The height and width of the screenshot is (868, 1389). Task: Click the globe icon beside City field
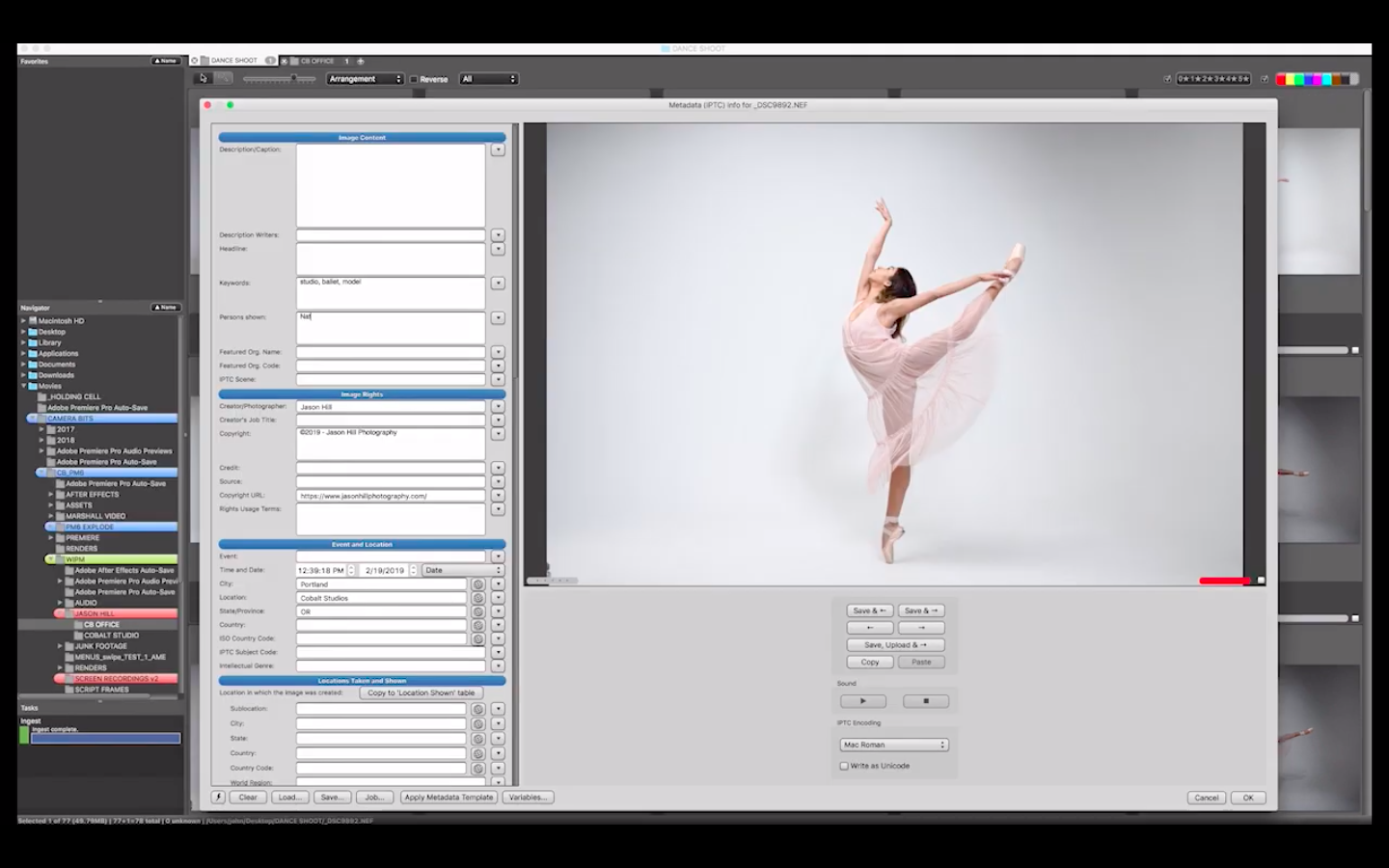(477, 584)
